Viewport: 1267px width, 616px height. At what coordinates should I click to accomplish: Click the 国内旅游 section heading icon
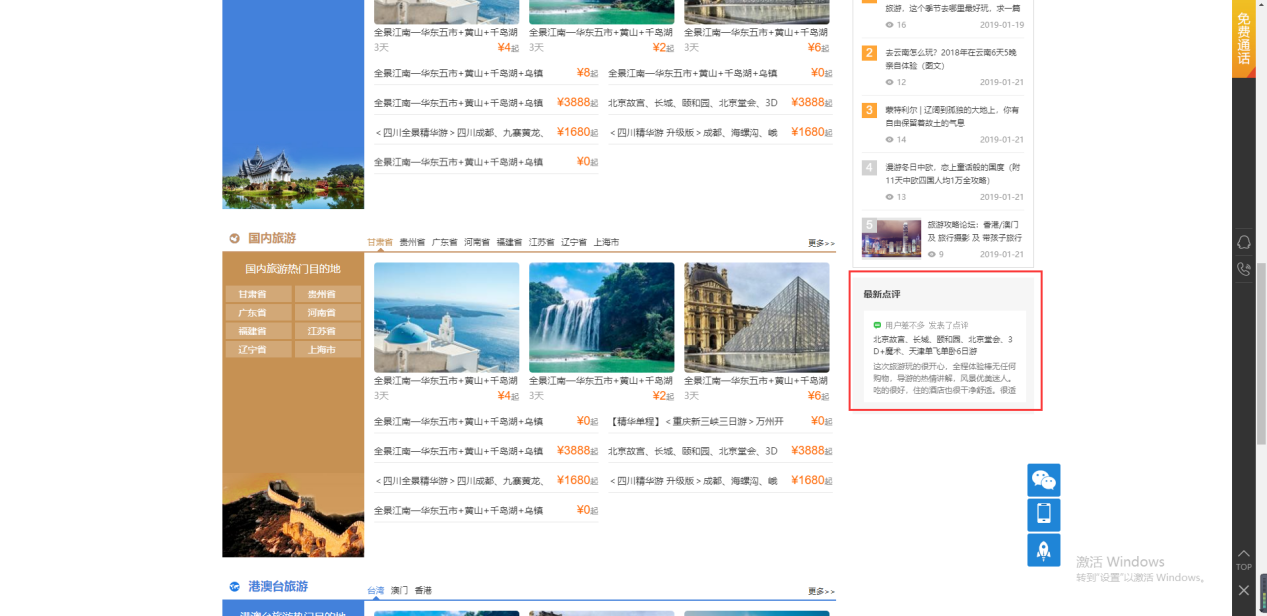click(x=234, y=239)
